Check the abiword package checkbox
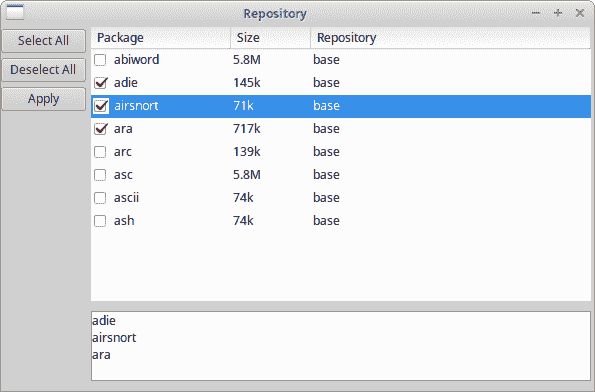 [x=100, y=60]
